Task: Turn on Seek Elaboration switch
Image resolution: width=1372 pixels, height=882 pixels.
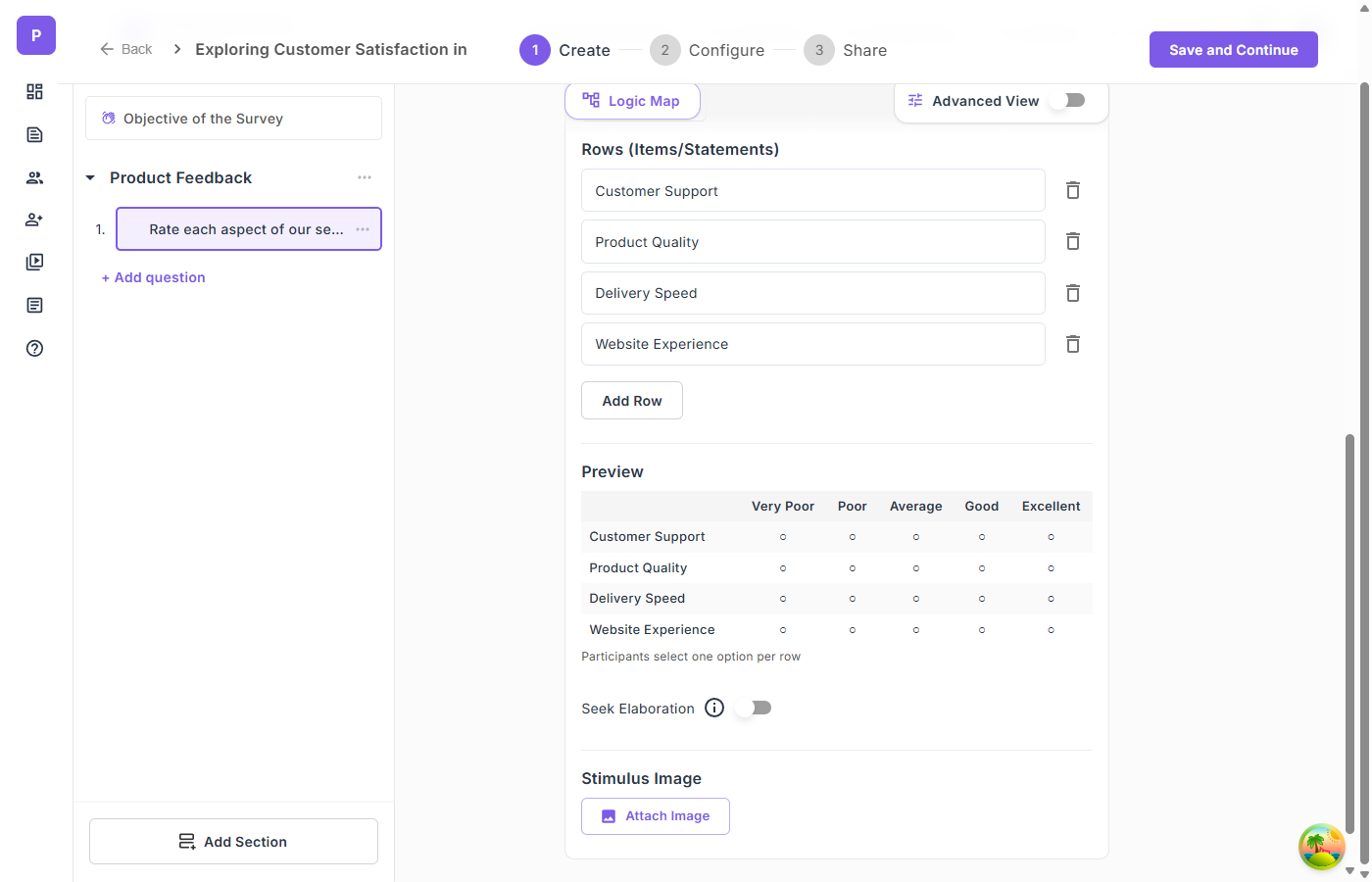Action: point(758,708)
